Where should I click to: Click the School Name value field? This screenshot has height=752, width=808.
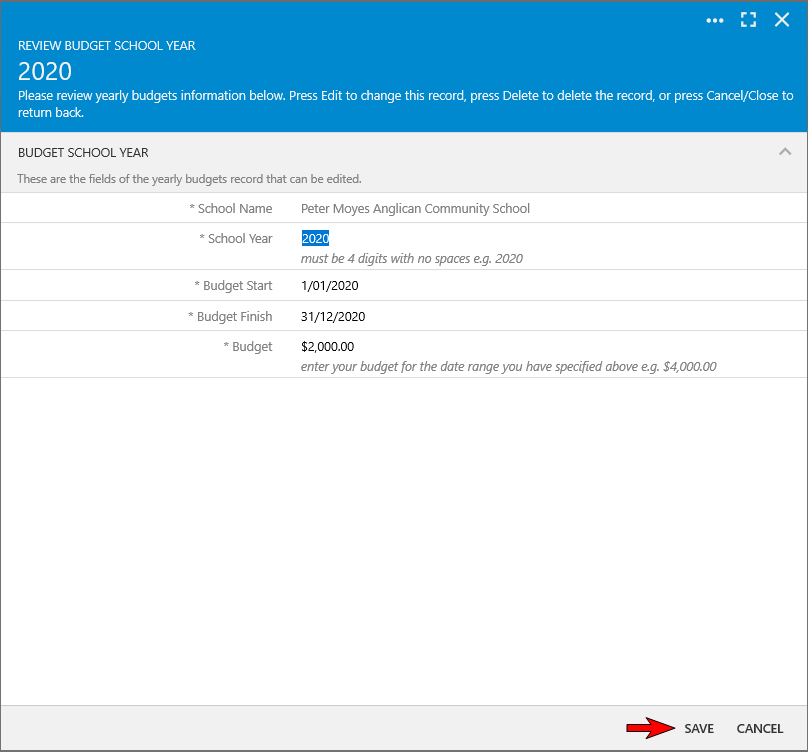[x=415, y=209]
